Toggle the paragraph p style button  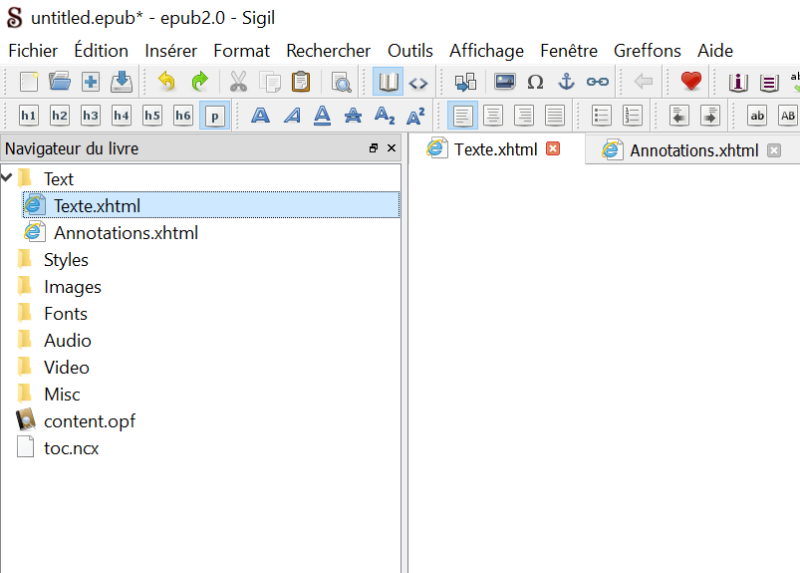pyautogui.click(x=214, y=116)
